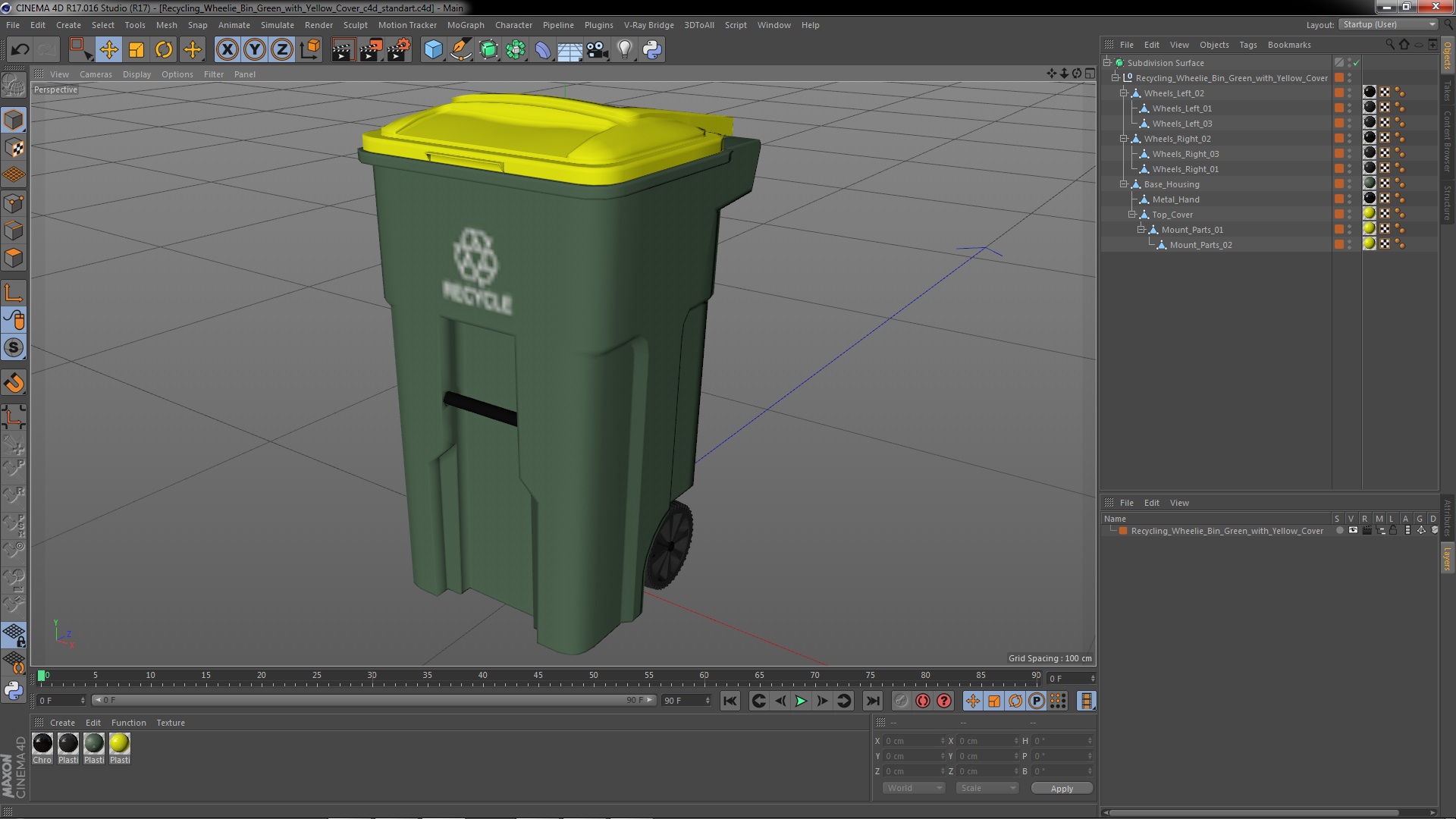Toggle Z-axis lock button
Screen dimensions: 1456x819
(282, 50)
